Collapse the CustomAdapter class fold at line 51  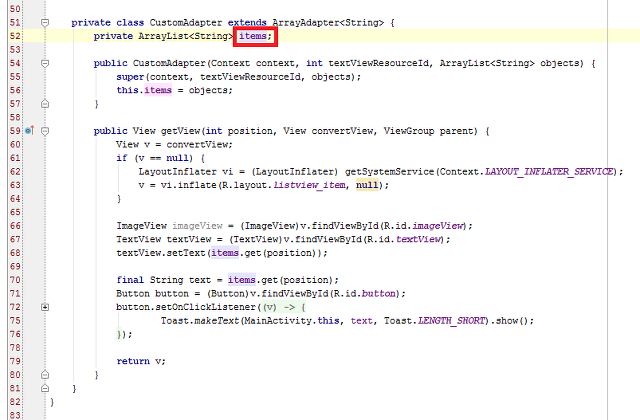click(45, 23)
